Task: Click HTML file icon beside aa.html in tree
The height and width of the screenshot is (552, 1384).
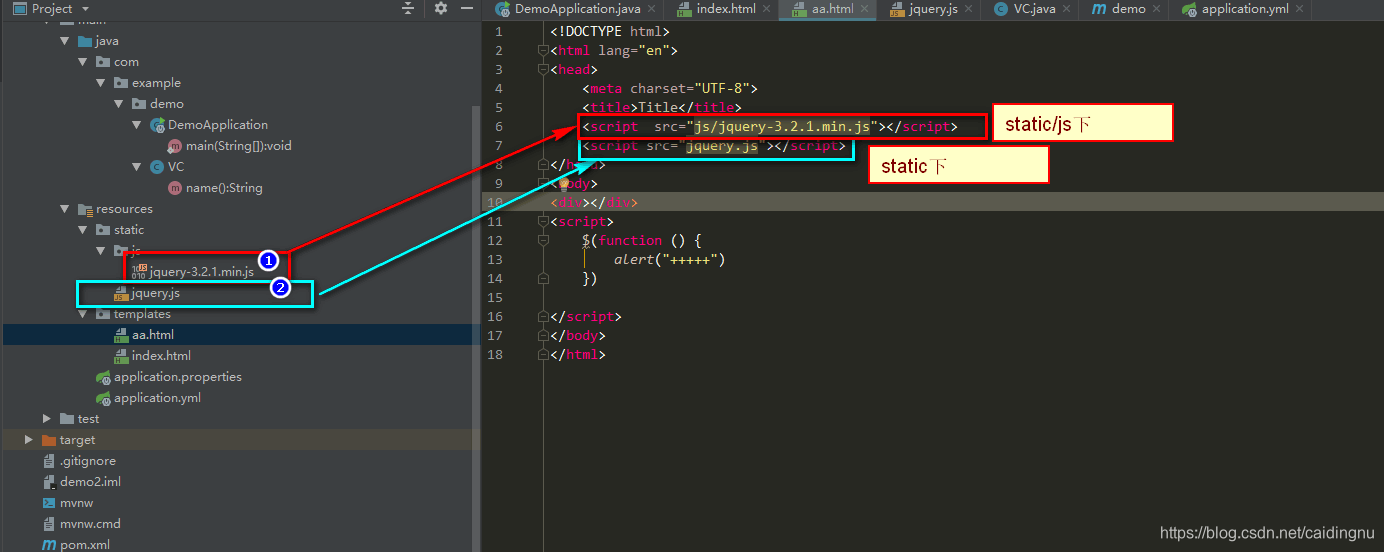Action: coord(121,335)
